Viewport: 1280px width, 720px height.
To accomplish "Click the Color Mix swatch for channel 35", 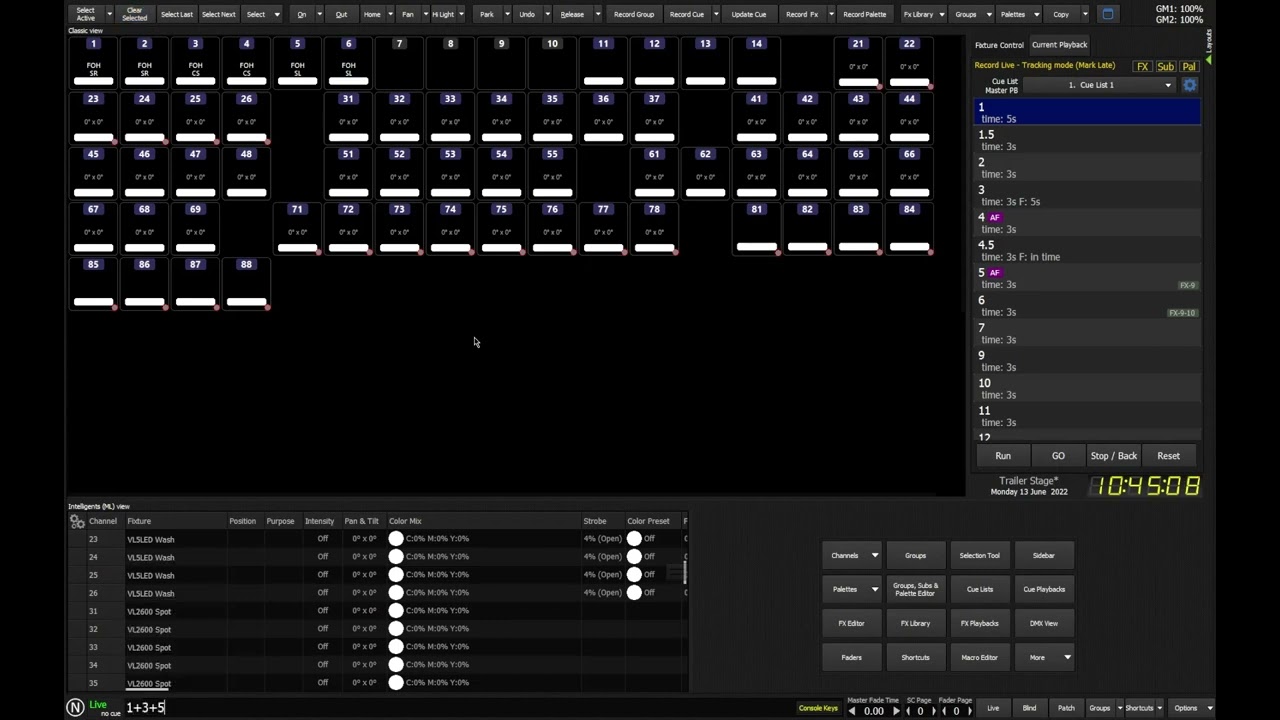I will coord(396,683).
